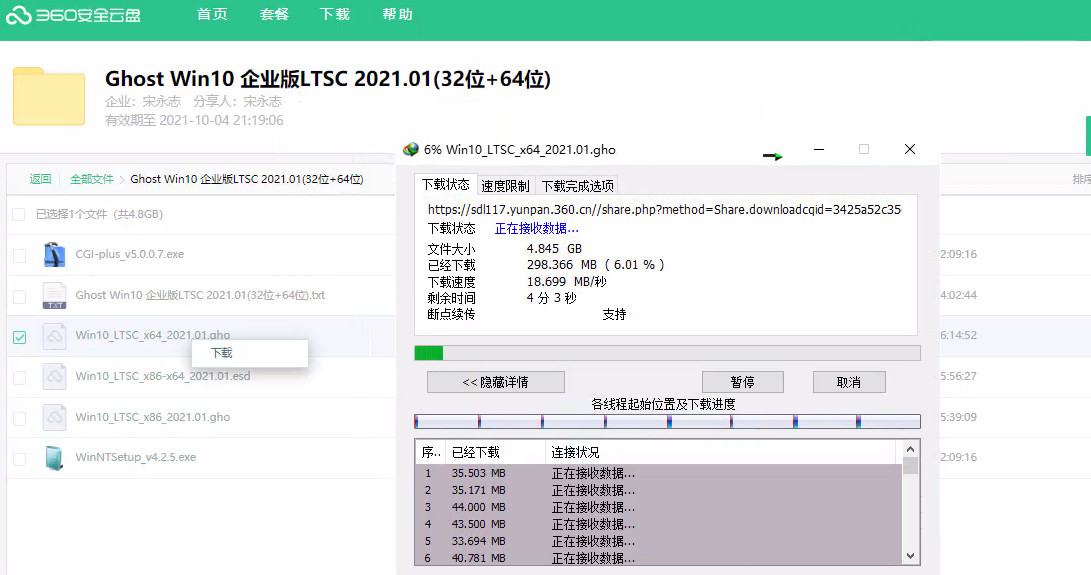Switch to the 速度限制 tab
This screenshot has width=1091, height=575.
(505, 186)
